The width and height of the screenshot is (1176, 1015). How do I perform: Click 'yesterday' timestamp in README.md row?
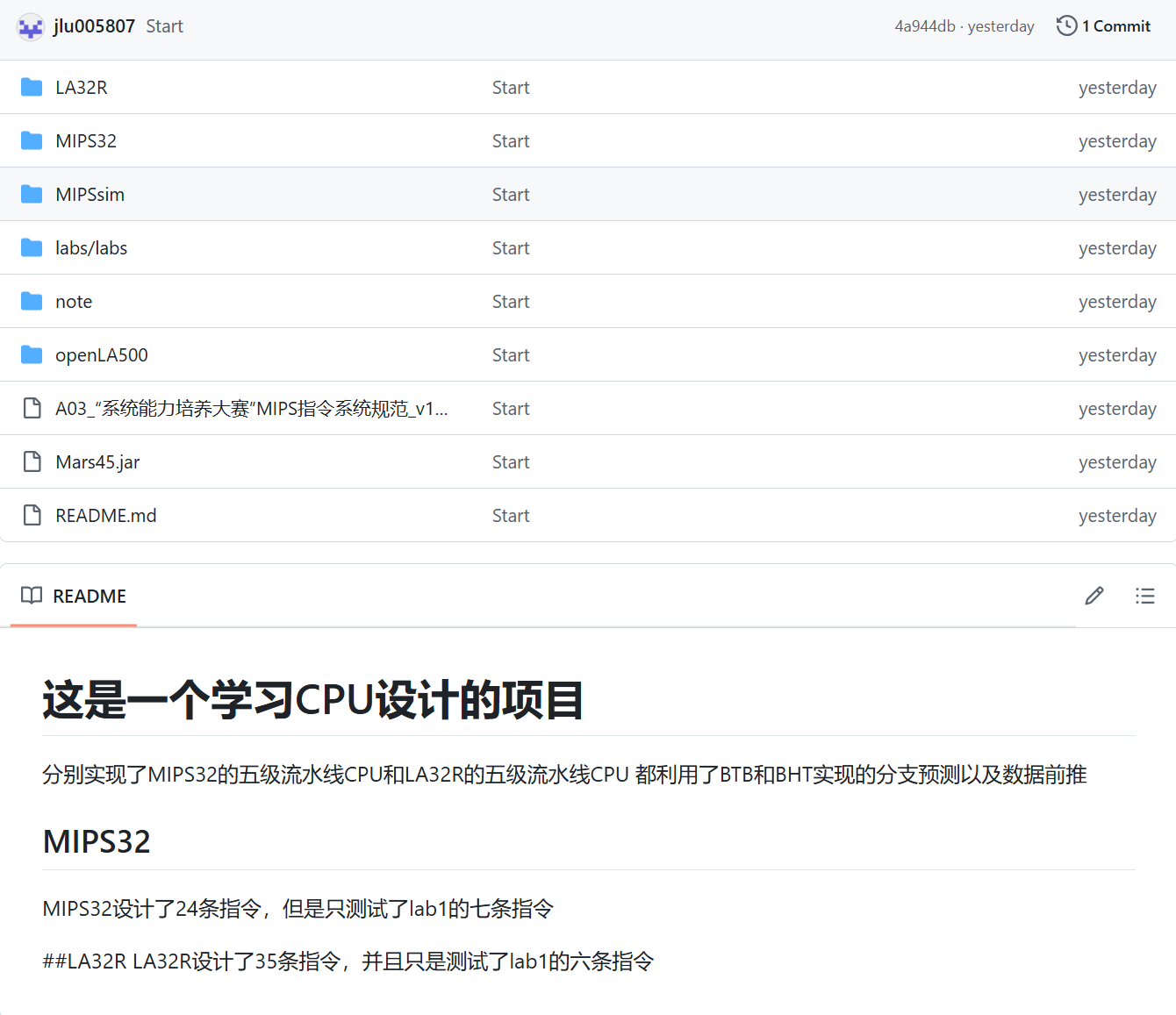1117,516
